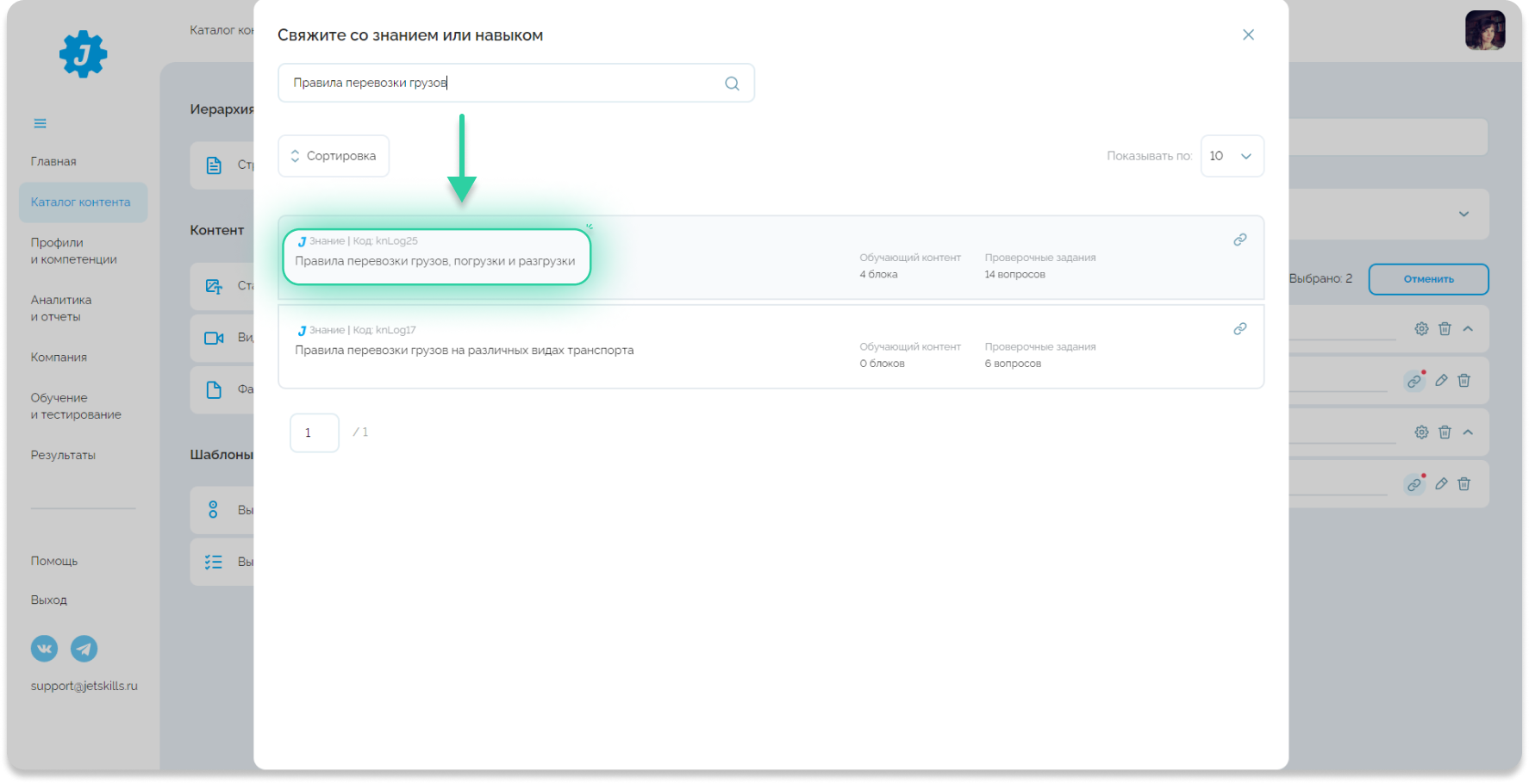The height and width of the screenshot is (784, 1529).
Task: Open the Telegram channel icon
Action: click(x=84, y=649)
